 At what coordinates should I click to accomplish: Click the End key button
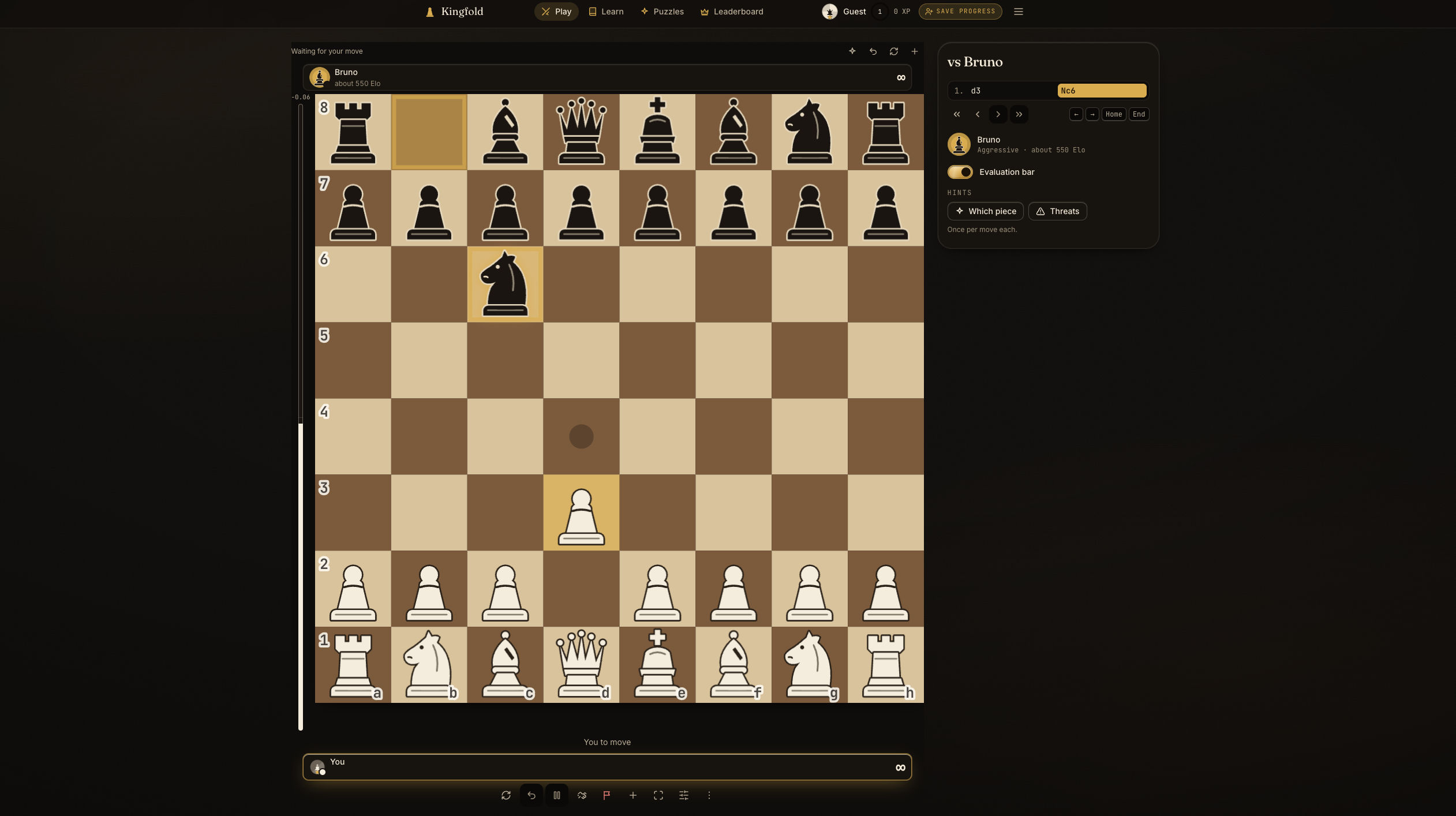[x=1138, y=114]
